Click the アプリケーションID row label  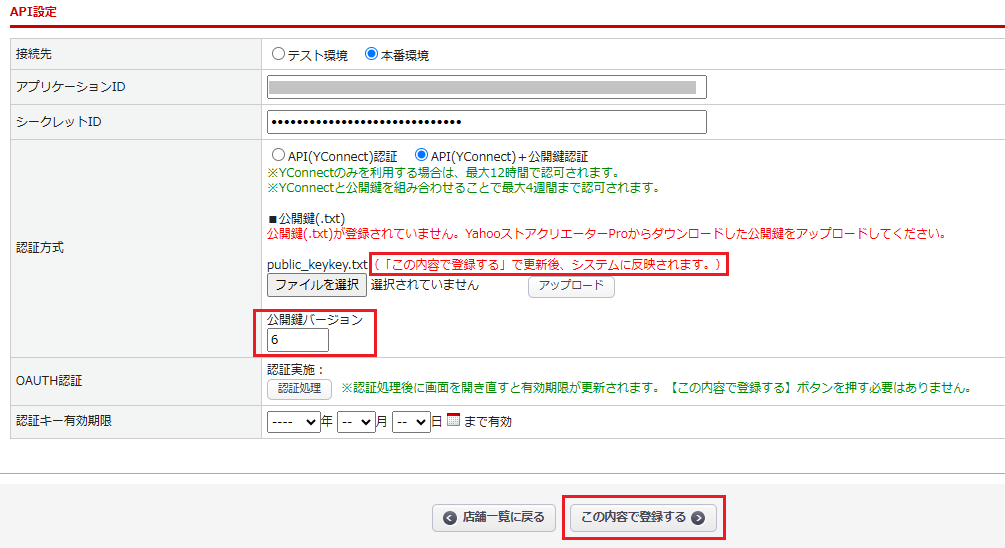[71, 87]
